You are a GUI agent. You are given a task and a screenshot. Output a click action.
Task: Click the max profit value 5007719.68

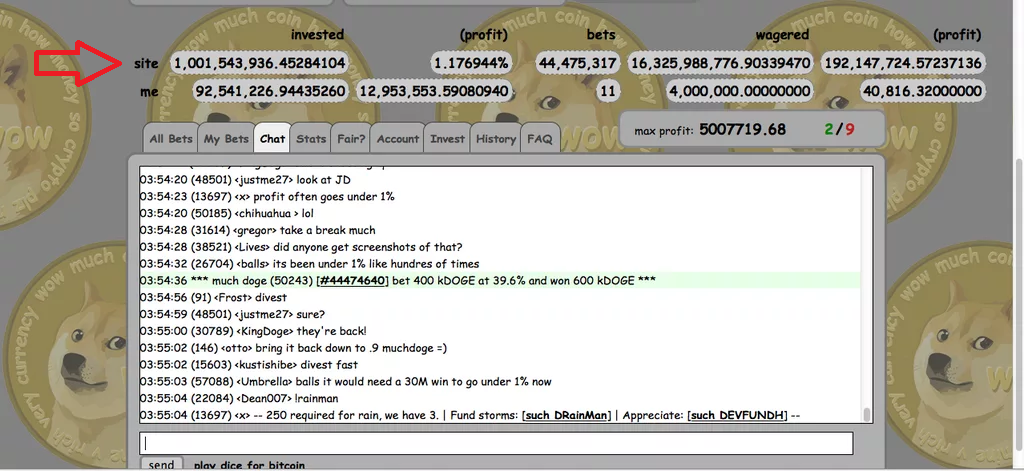coord(742,129)
